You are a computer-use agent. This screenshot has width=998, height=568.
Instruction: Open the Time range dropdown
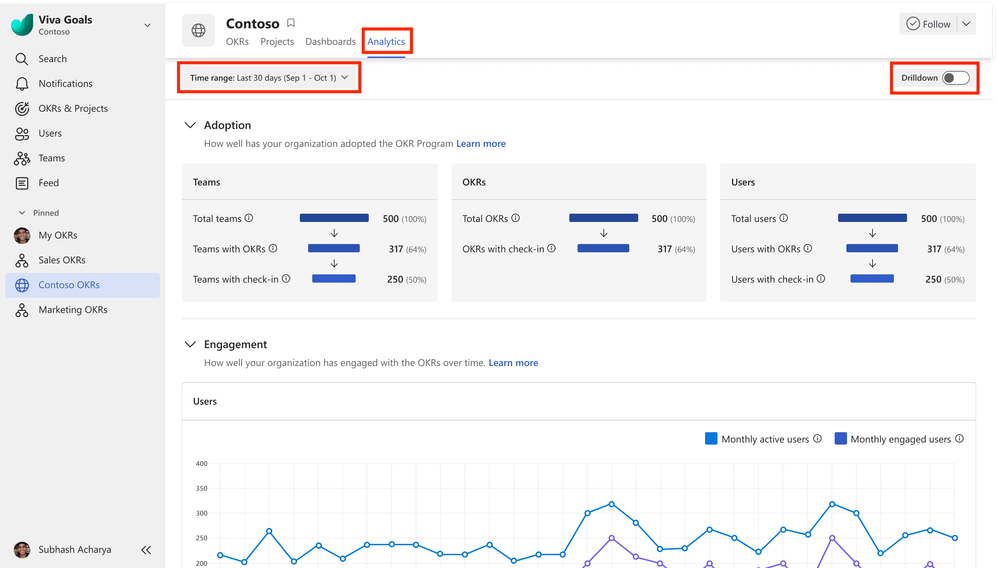point(269,78)
